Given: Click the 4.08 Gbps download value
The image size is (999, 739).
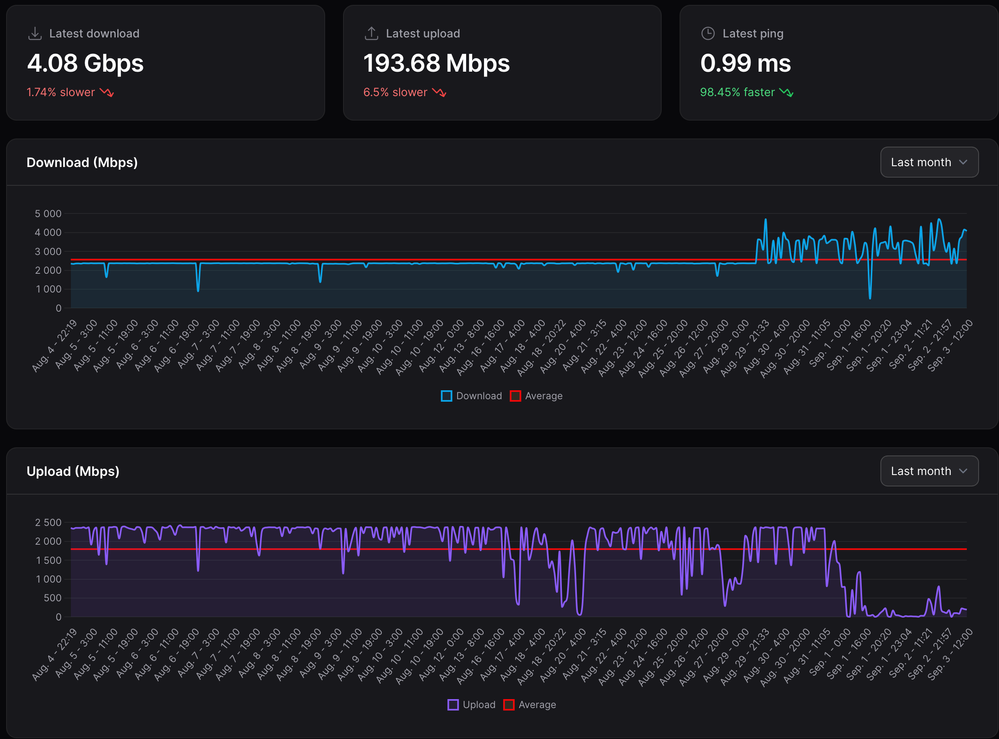Looking at the screenshot, I should pos(85,63).
